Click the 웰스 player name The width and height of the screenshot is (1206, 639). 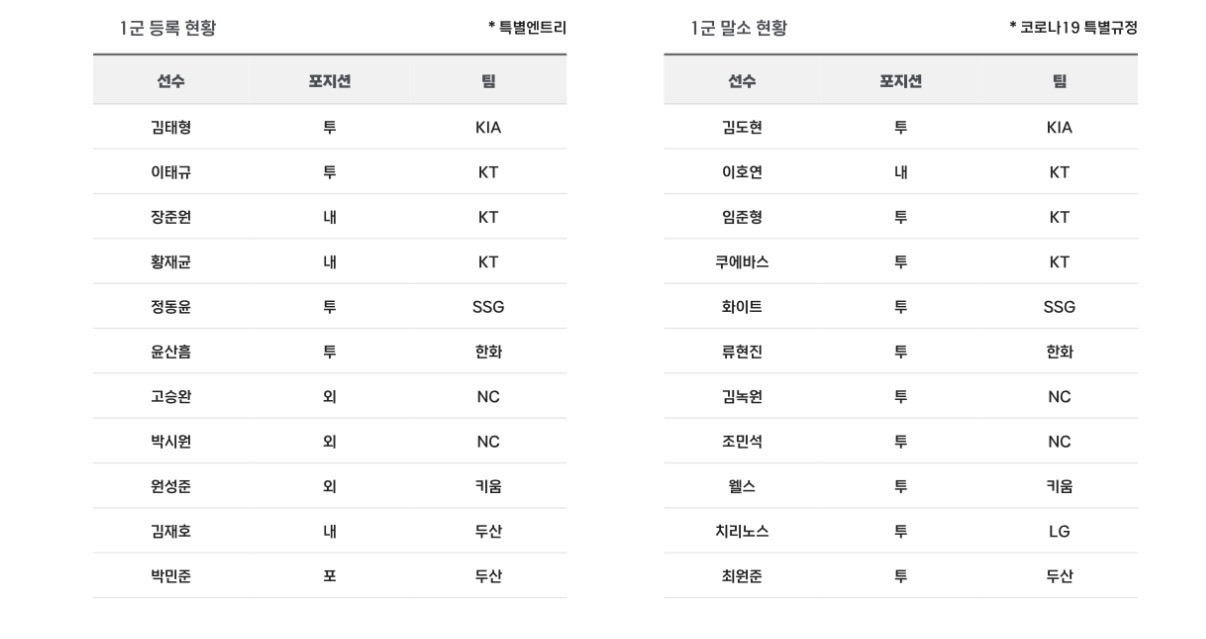(x=742, y=487)
